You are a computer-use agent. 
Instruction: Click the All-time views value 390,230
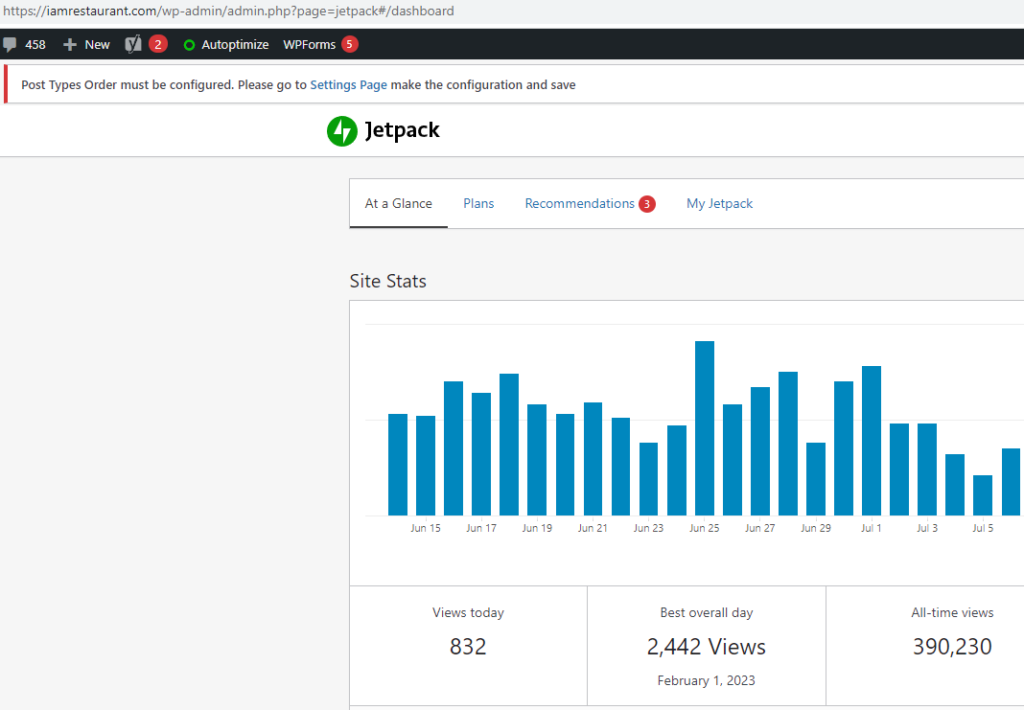[x=952, y=647]
